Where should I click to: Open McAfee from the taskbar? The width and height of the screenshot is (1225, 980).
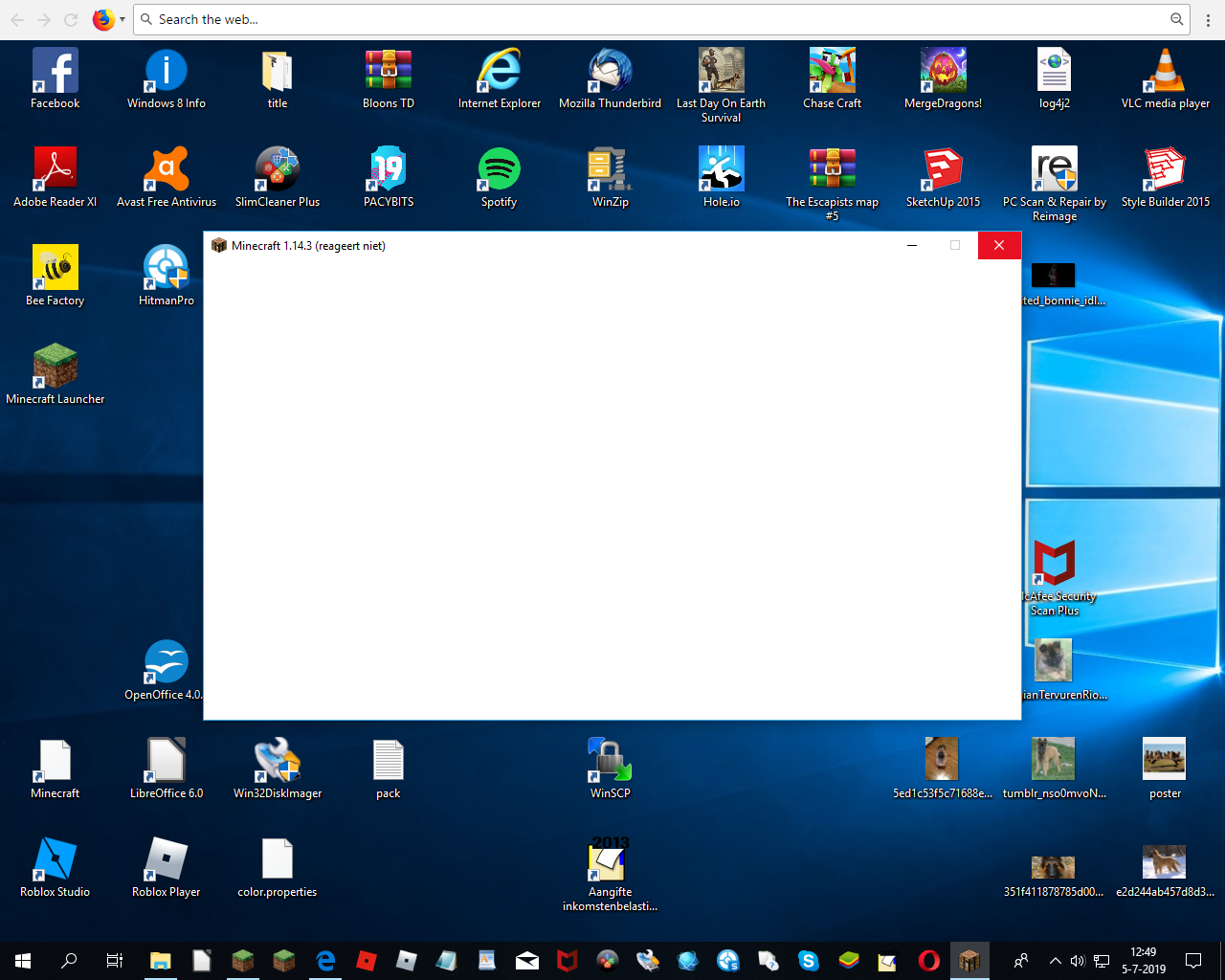pos(568,961)
